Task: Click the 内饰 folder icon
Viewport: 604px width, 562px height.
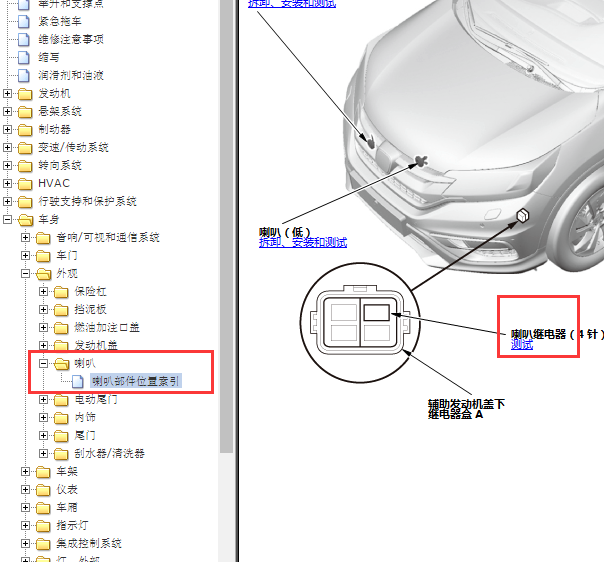Action: coord(61,418)
